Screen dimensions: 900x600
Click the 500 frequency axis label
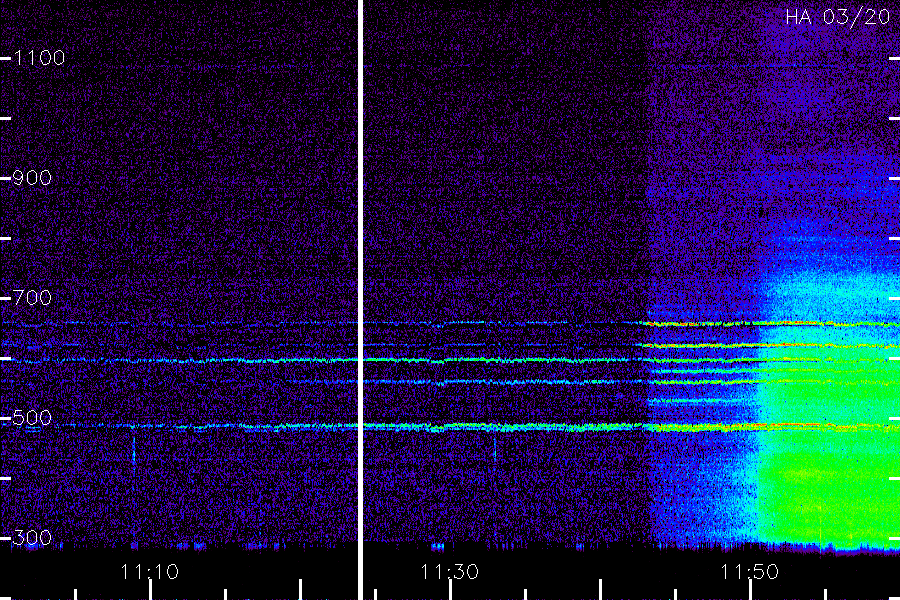(32, 418)
